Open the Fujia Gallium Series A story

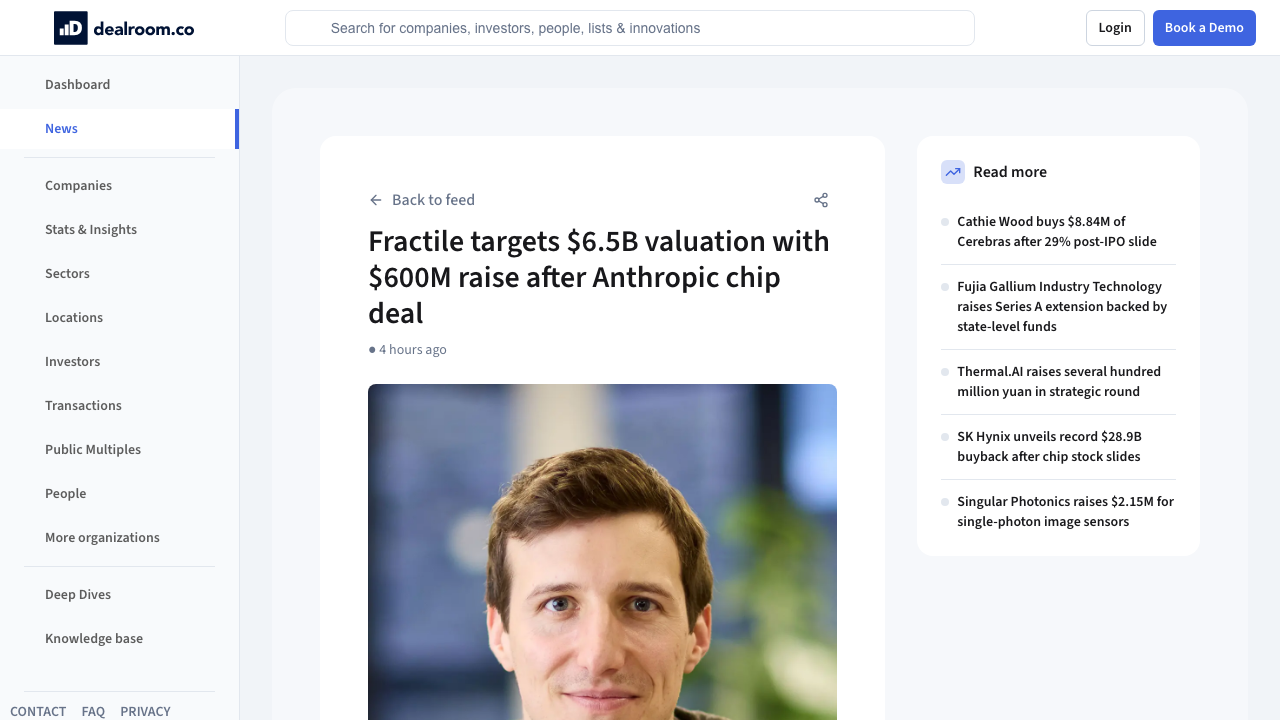coord(1062,307)
